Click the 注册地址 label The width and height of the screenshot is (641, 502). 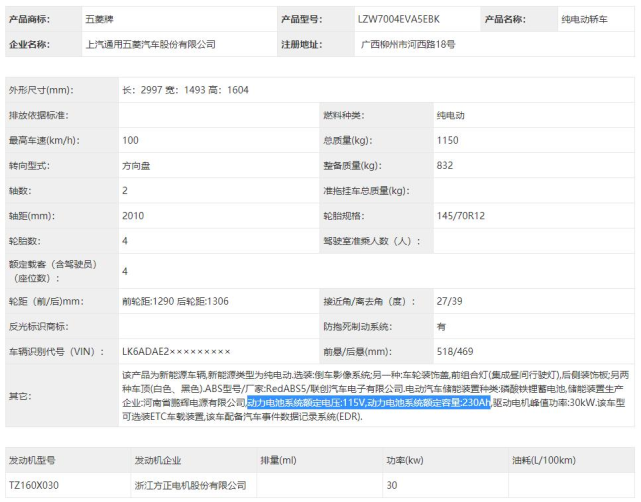(x=302, y=45)
